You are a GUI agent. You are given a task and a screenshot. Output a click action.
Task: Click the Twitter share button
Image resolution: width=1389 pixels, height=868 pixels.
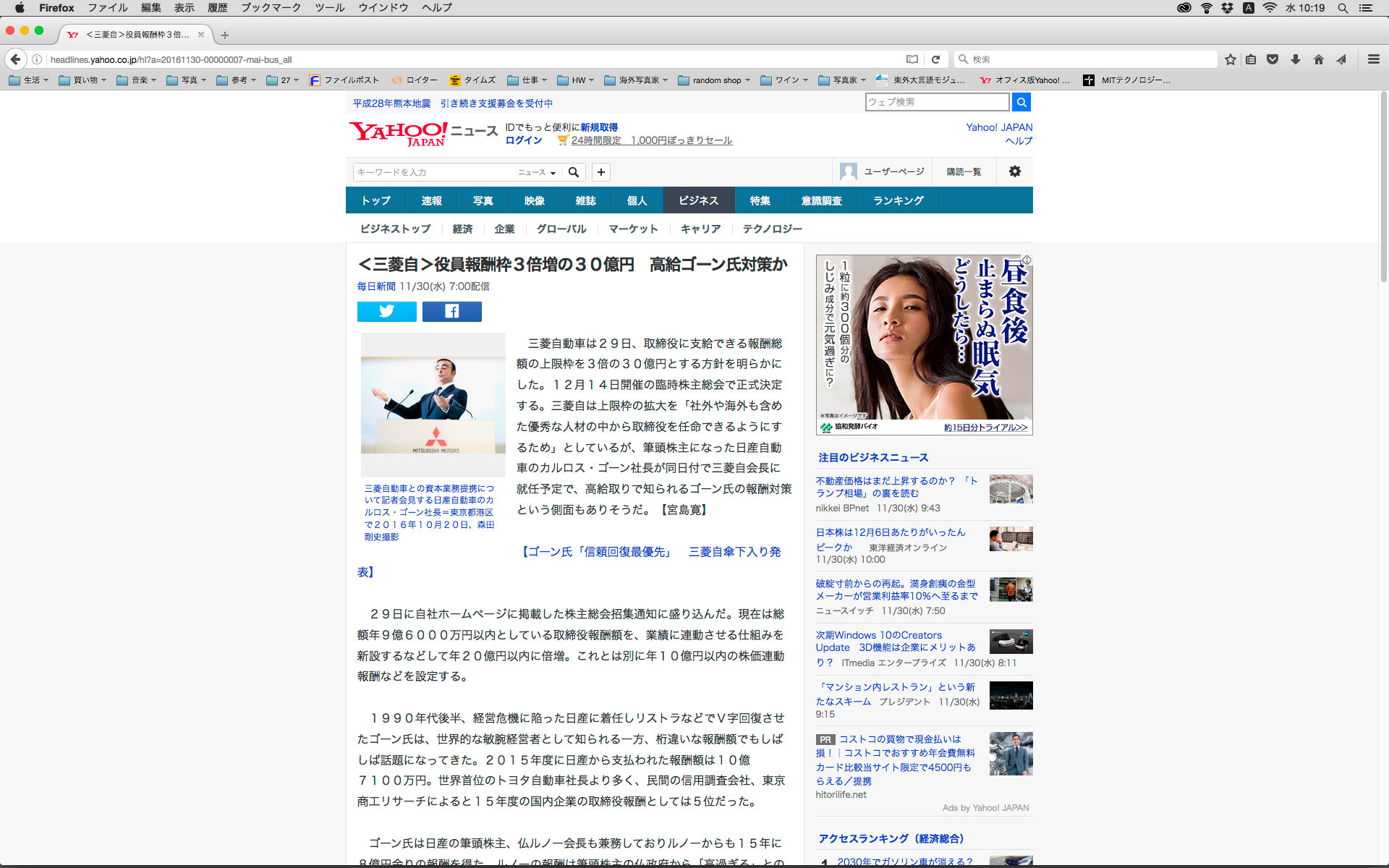(386, 311)
